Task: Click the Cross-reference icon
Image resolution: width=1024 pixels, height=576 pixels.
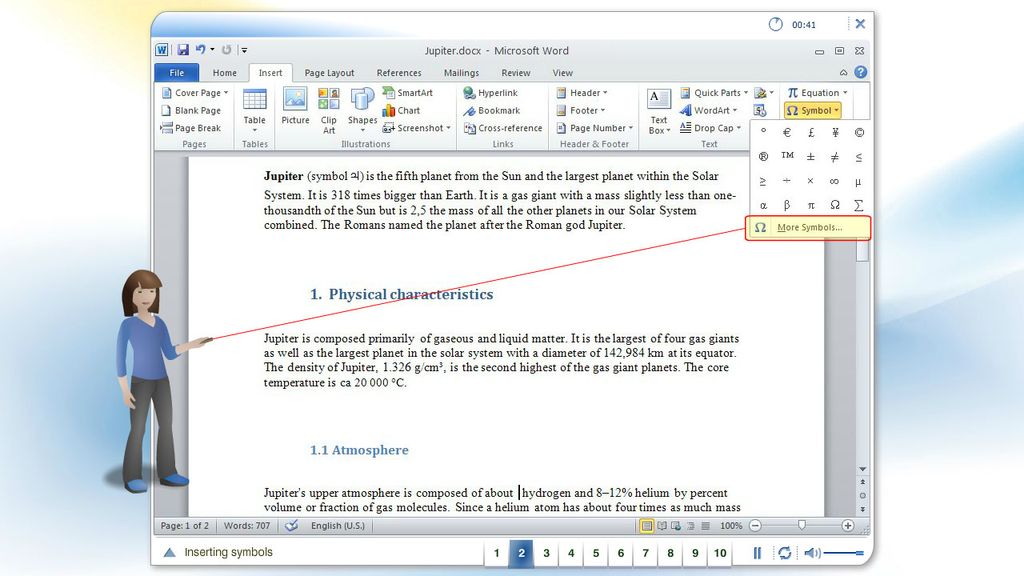Action: click(x=469, y=128)
